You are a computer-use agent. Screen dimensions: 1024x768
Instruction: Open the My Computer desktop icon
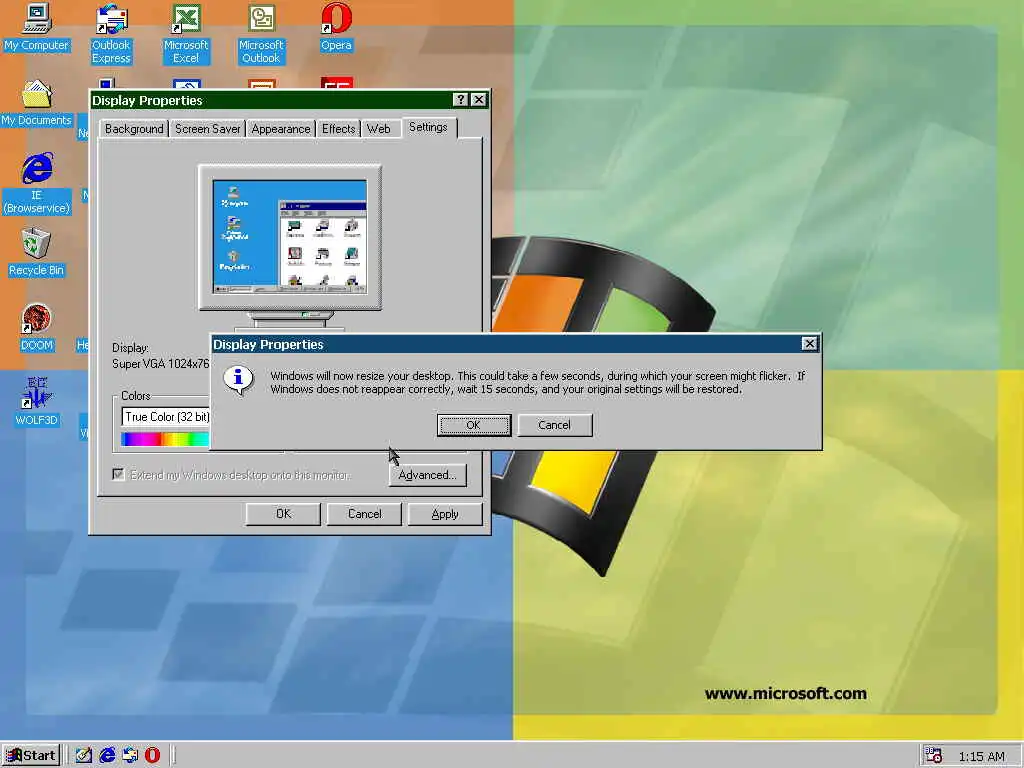click(36, 26)
